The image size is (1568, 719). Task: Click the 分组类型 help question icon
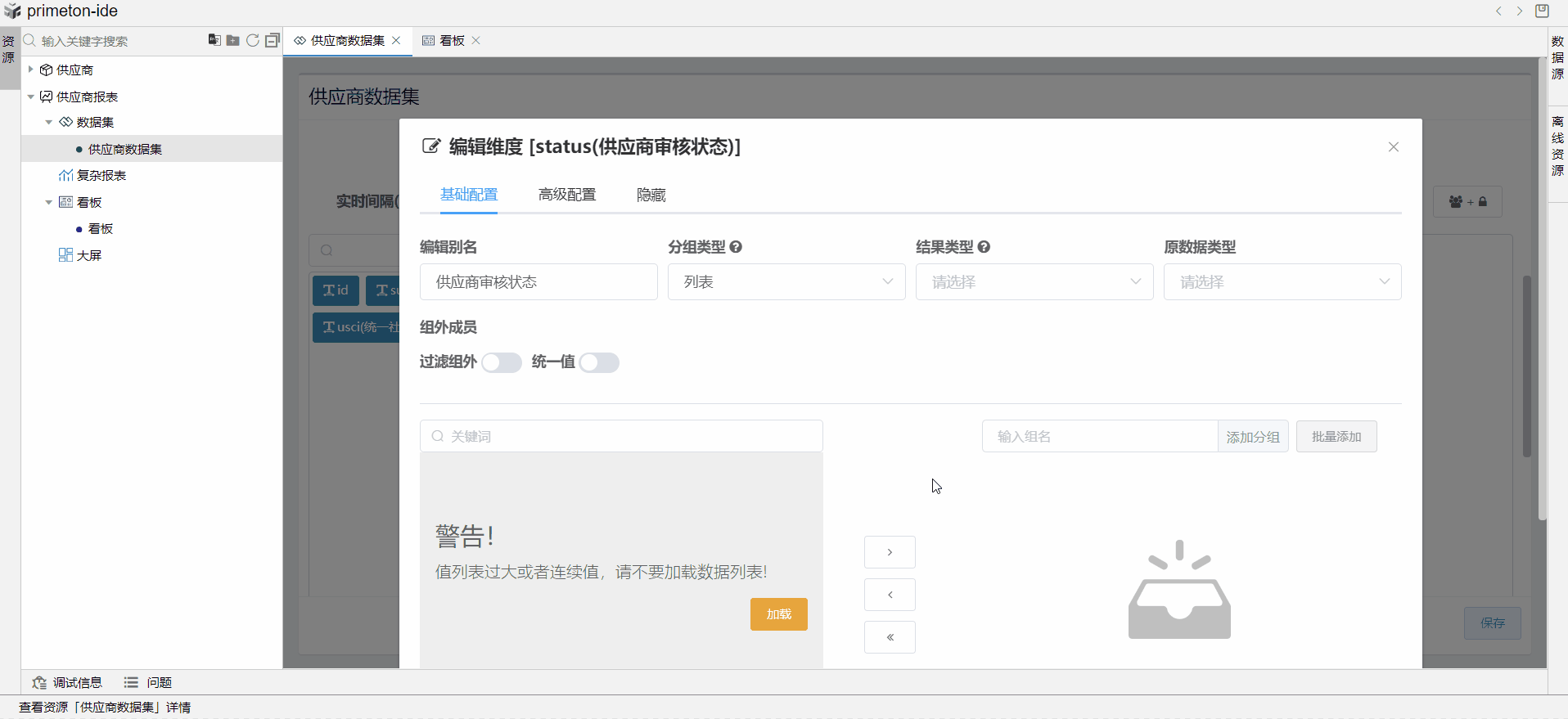pos(736,247)
